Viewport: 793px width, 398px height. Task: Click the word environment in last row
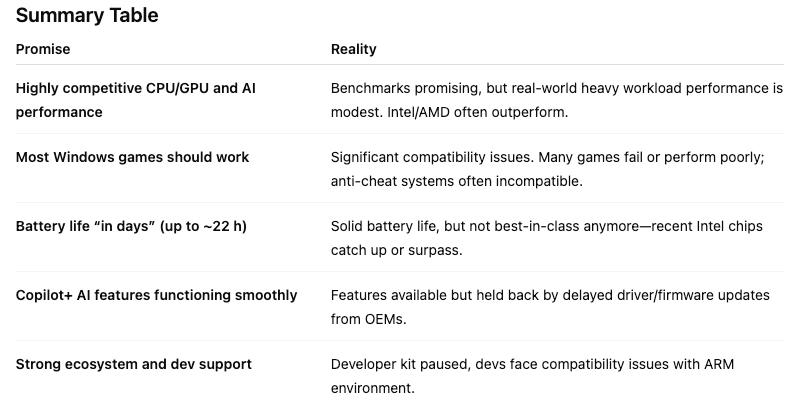pos(373,388)
